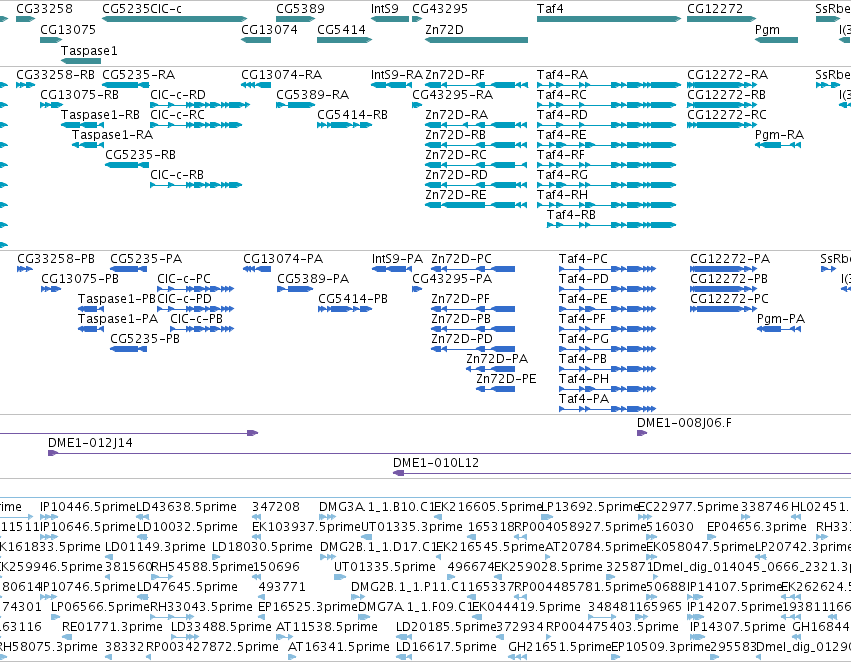This screenshot has height=662, width=851.
Task: Select protein CG12272-PB
Action: 729,279
